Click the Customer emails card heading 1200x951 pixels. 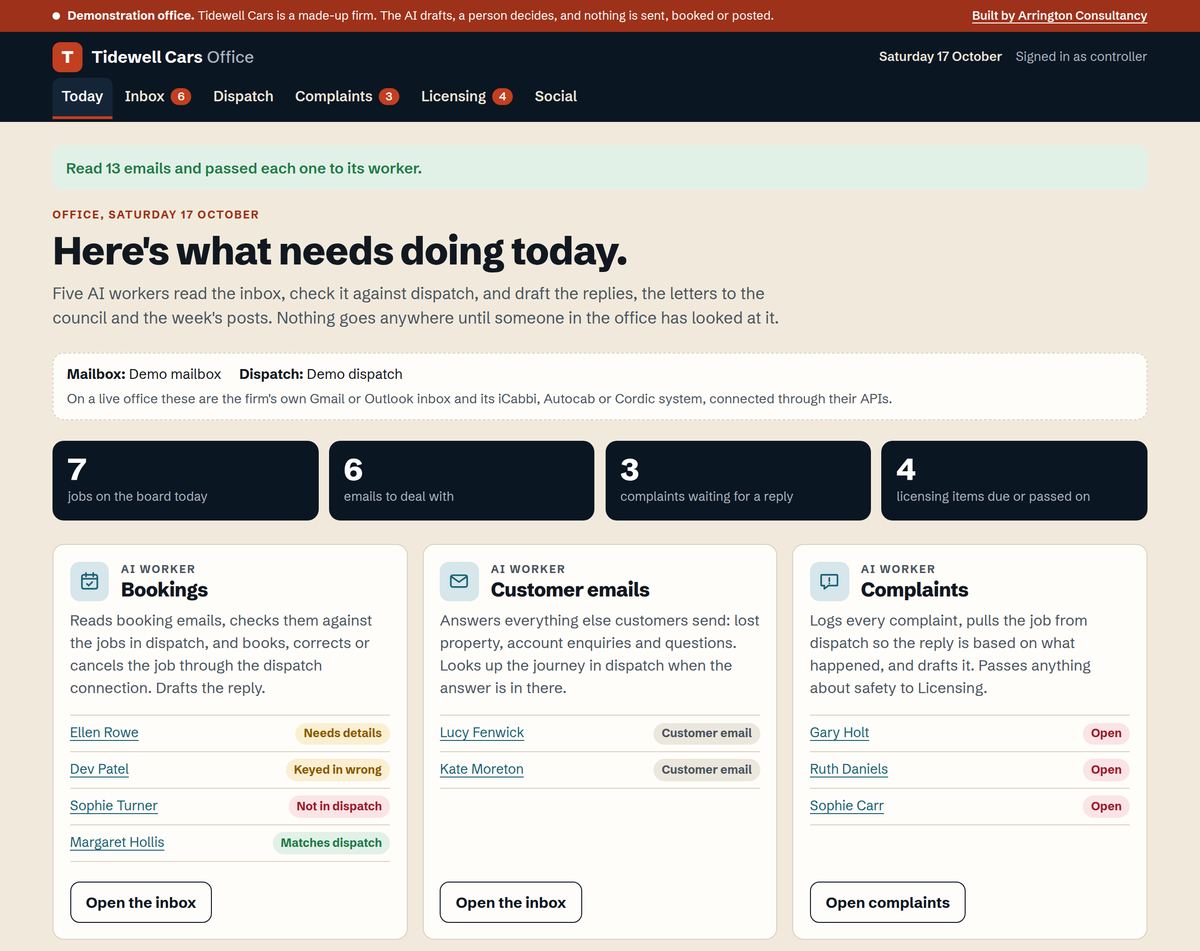570,590
